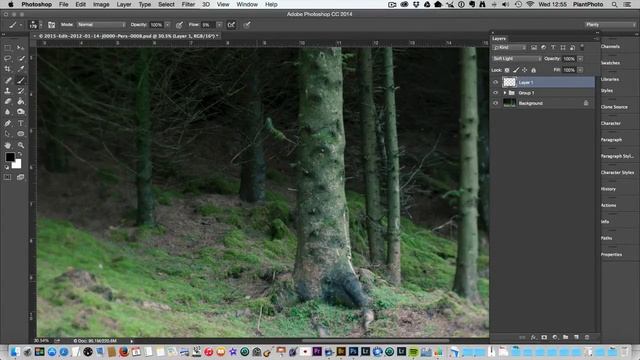Select the Lasso tool

click(8, 58)
